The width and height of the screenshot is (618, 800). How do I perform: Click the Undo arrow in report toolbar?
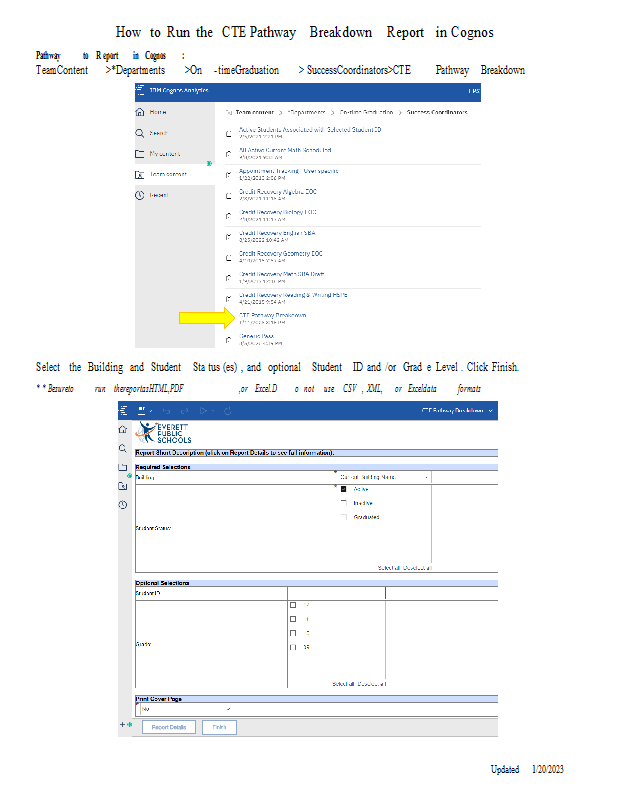165,411
